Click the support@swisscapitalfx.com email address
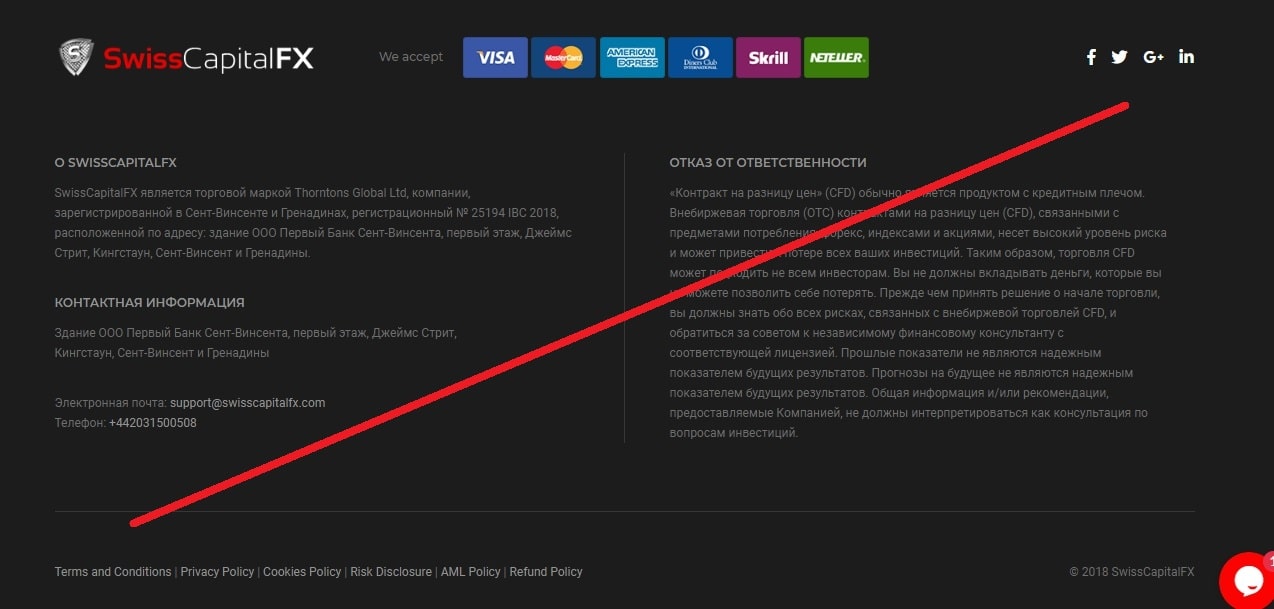Viewport: 1274px width, 609px height. click(247, 403)
